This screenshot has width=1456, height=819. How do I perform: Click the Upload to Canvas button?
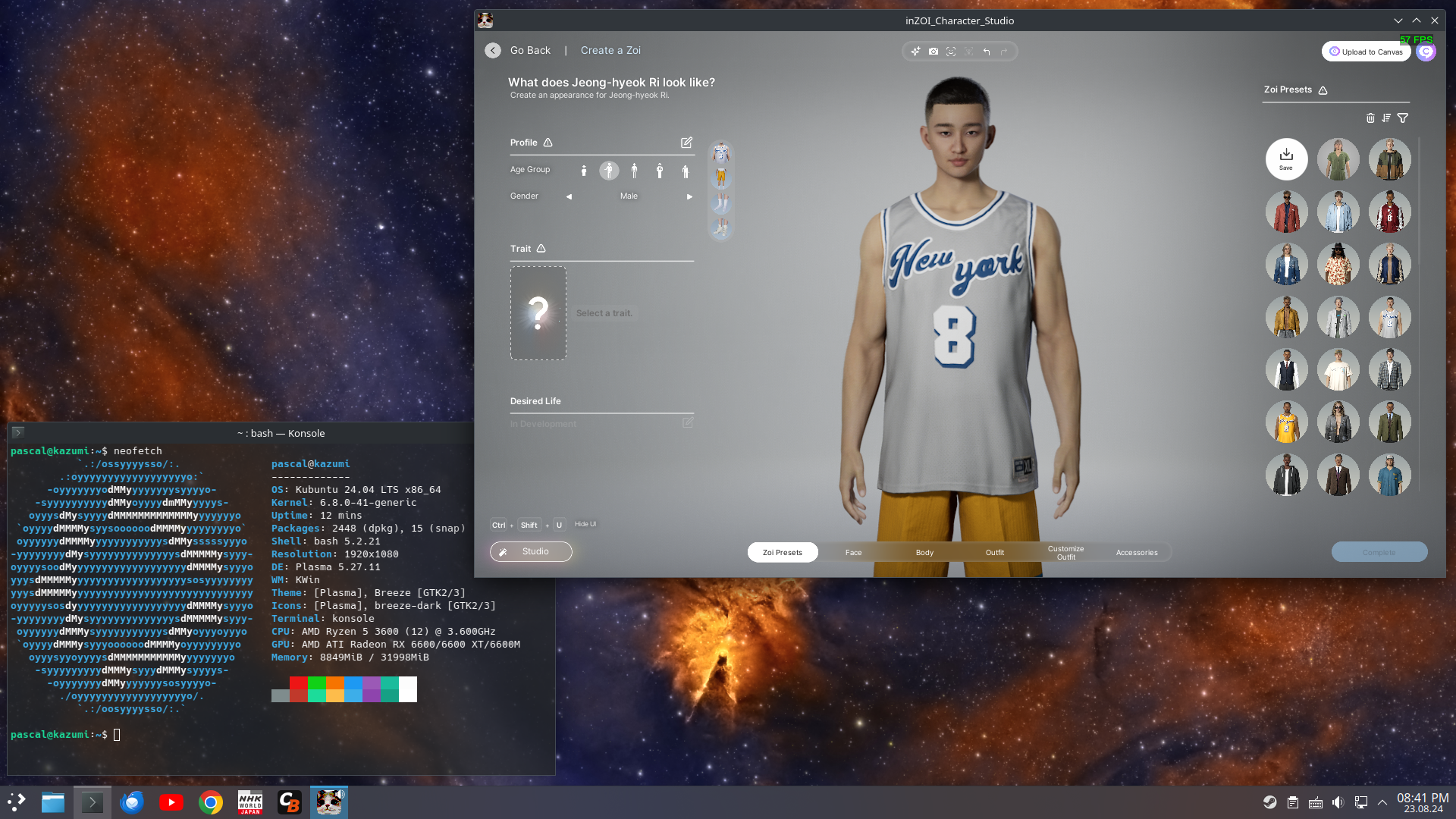[1366, 52]
